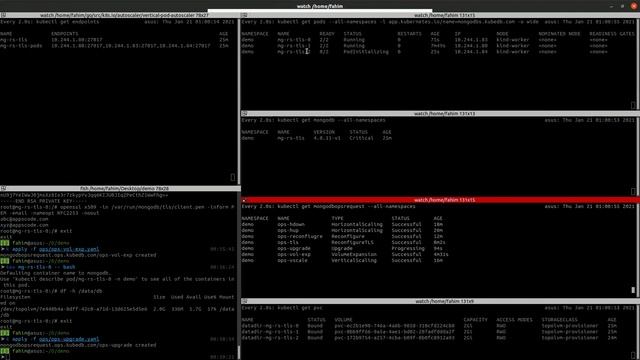The width and height of the screenshot is (640, 360).
Task: Select datadir-mg-rs-tls-0 in pvc pane
Action: 270,326
